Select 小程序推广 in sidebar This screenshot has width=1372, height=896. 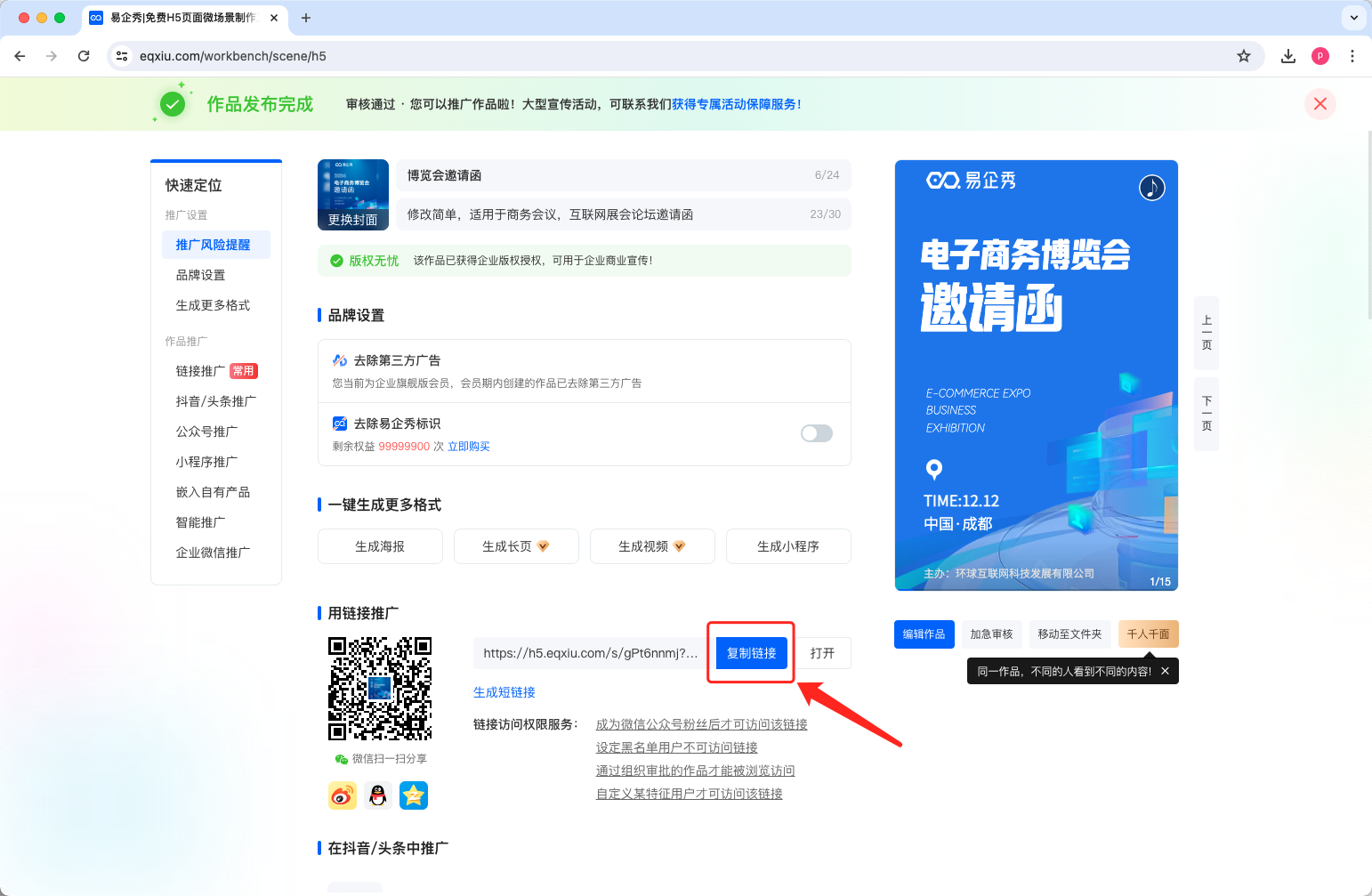(x=207, y=462)
